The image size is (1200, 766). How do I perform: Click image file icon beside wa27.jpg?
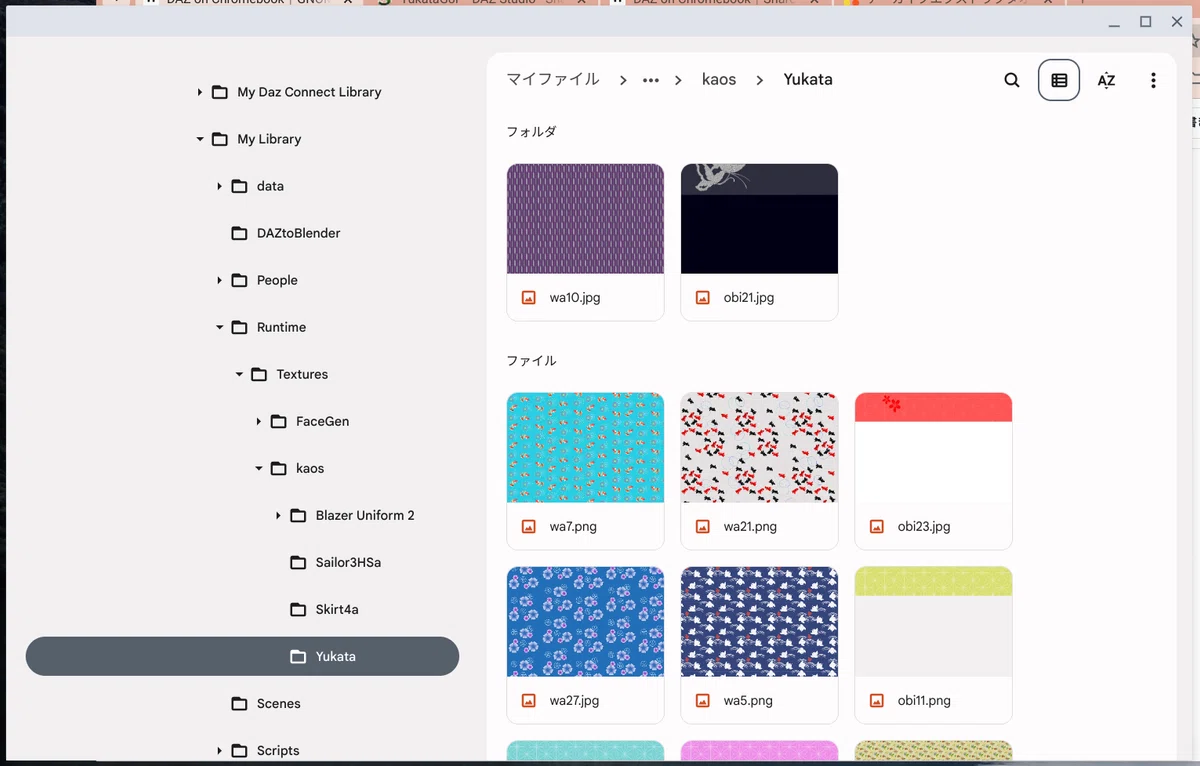point(529,700)
